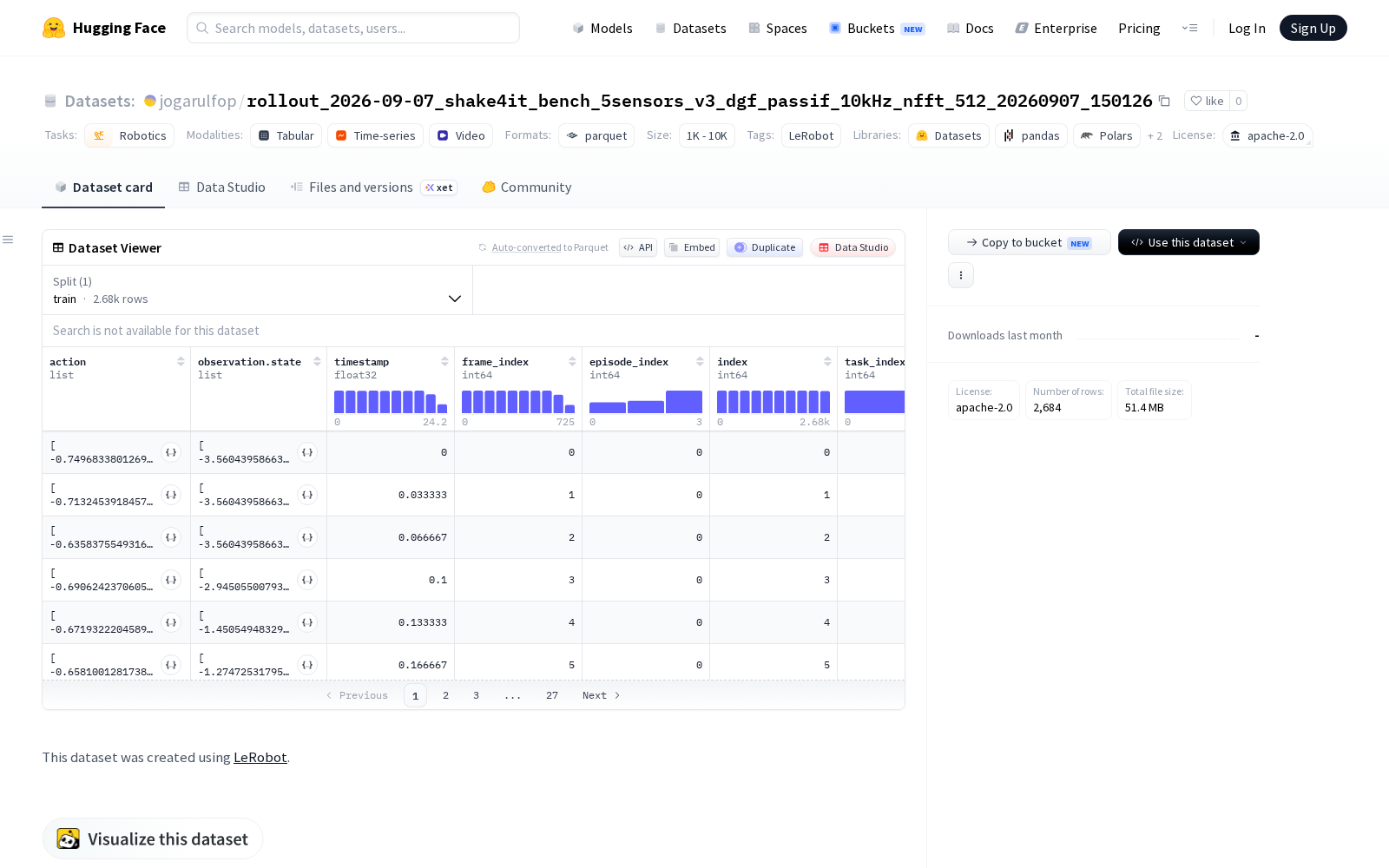Open the Models menu
Viewport: 1389px width, 868px height.
(x=602, y=28)
